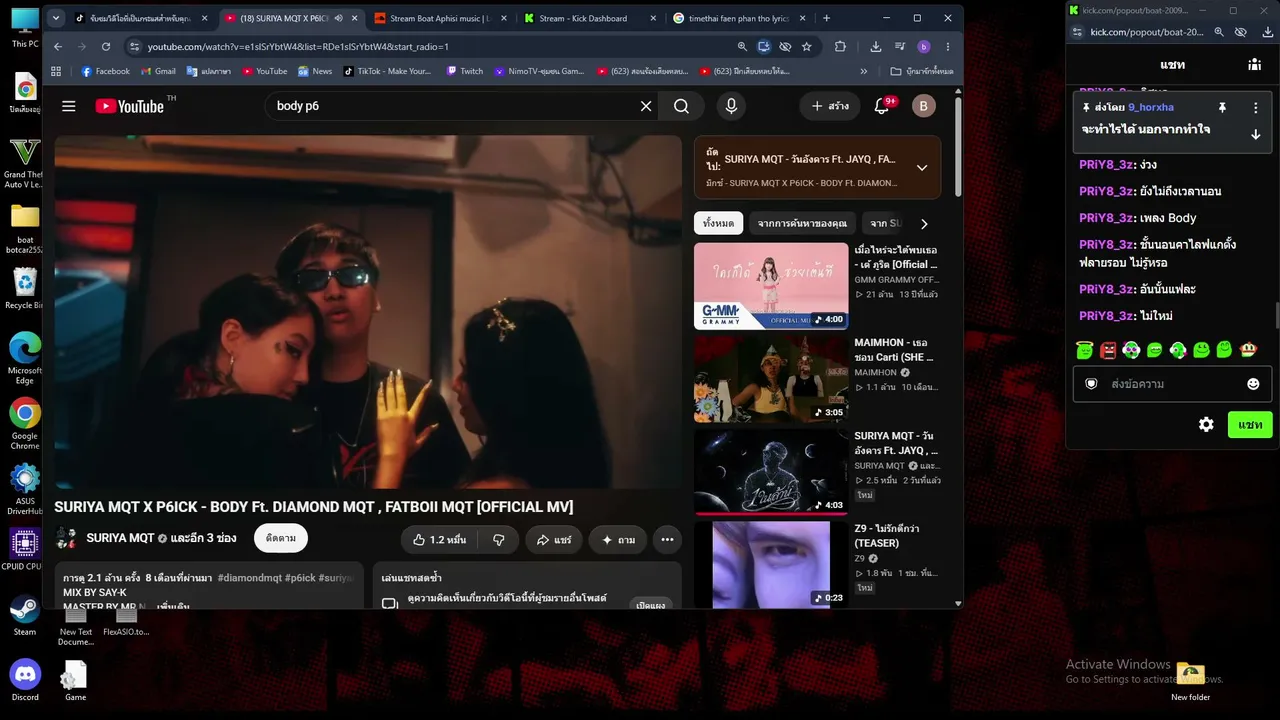This screenshot has height=720, width=1280.
Task: Expand the video description 'เพิ่มเติม'
Action: [173, 606]
